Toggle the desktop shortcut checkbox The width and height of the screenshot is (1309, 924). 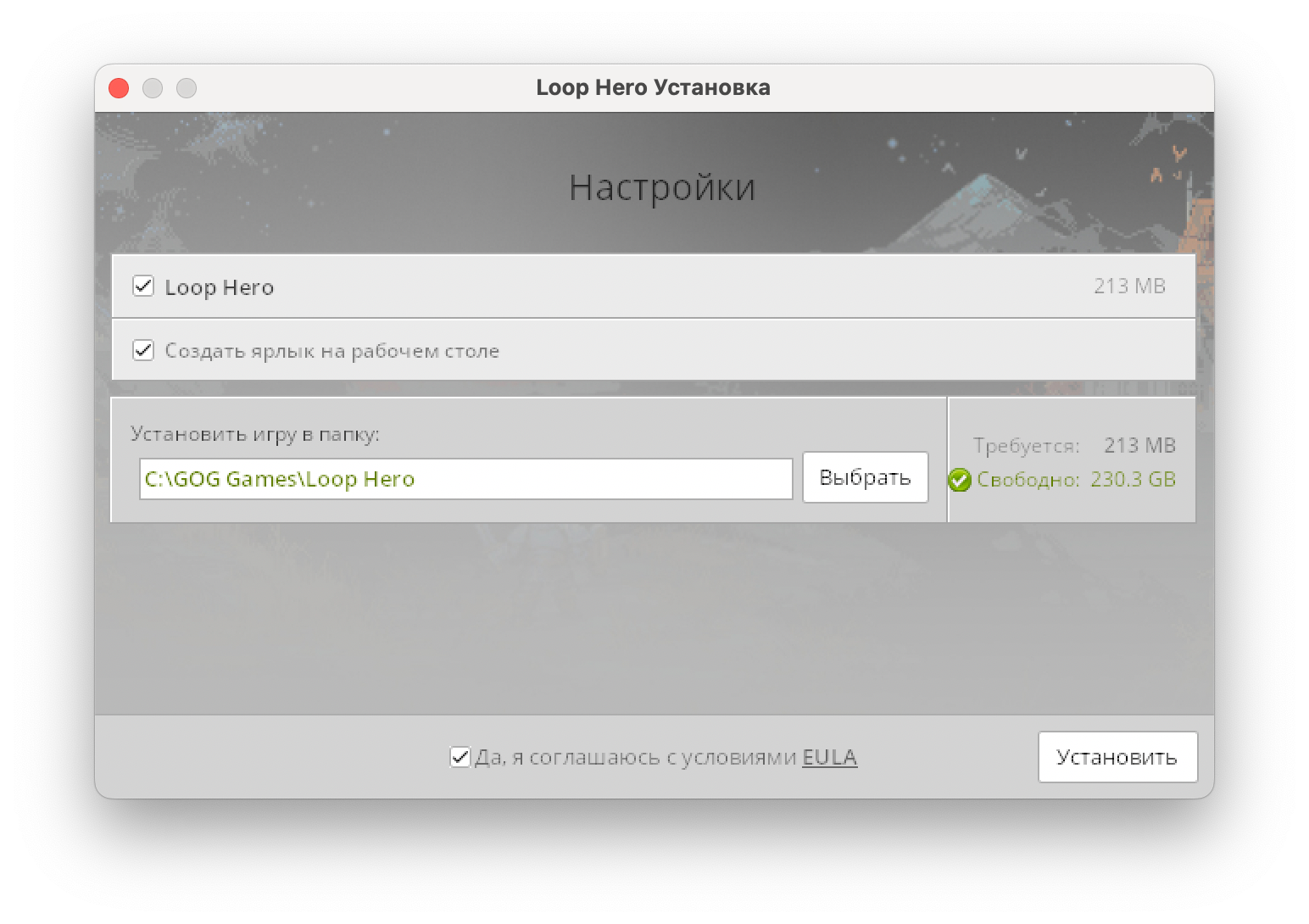143,350
